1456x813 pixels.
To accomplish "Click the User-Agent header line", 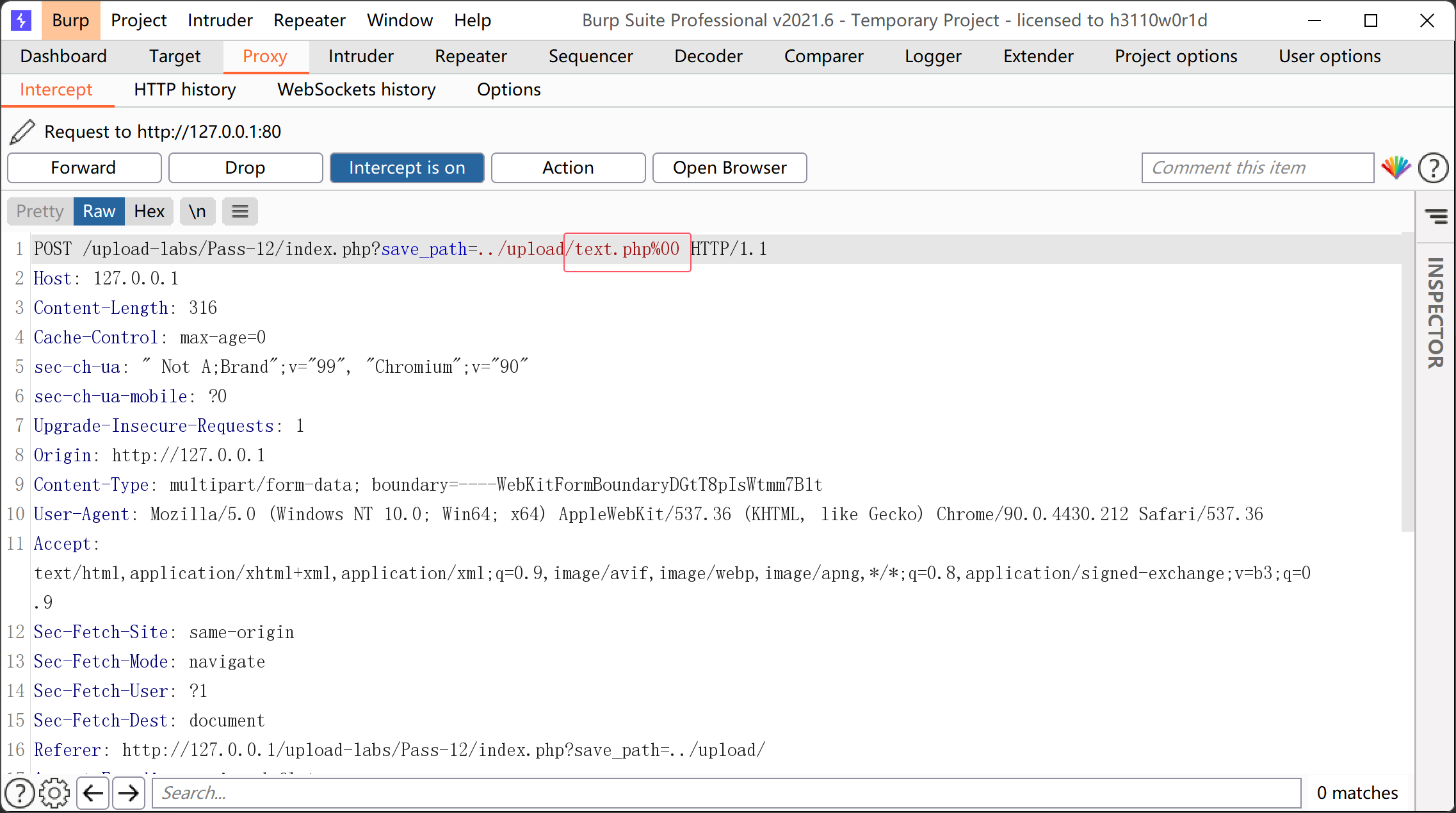I will (649, 514).
